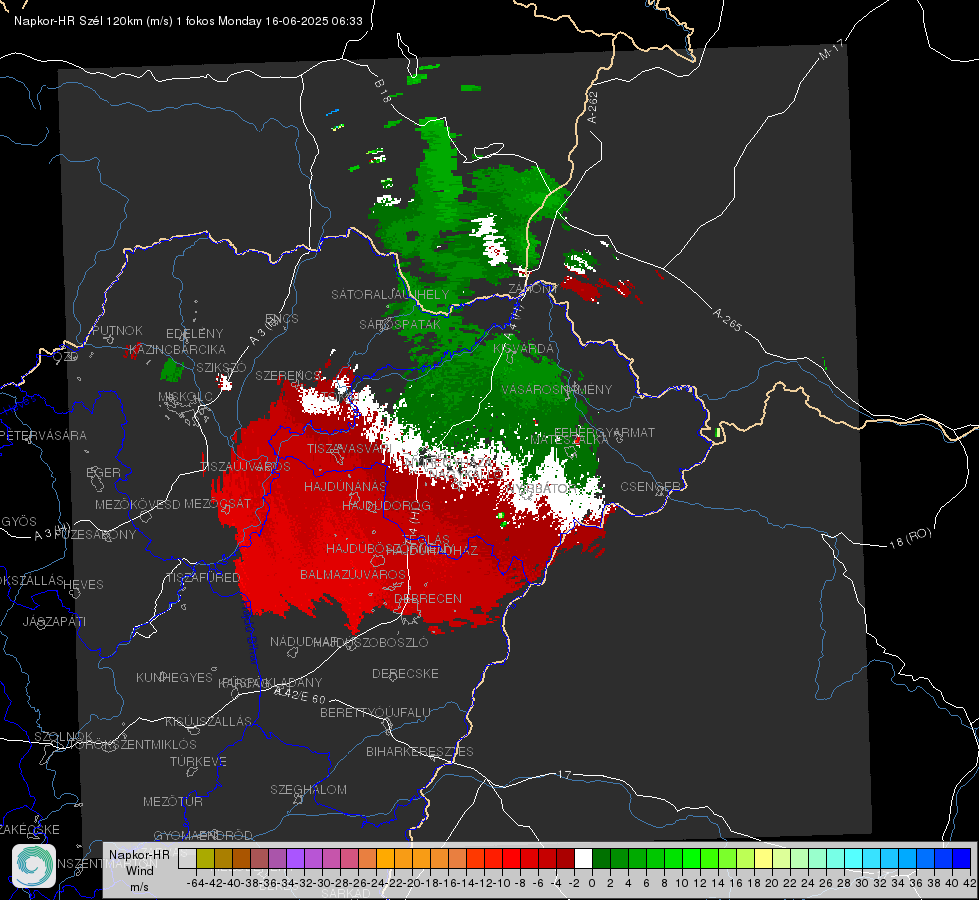Viewport: 979px width, 900px height.
Task: Click the KISVÁRDA town label
Action: (x=524, y=348)
